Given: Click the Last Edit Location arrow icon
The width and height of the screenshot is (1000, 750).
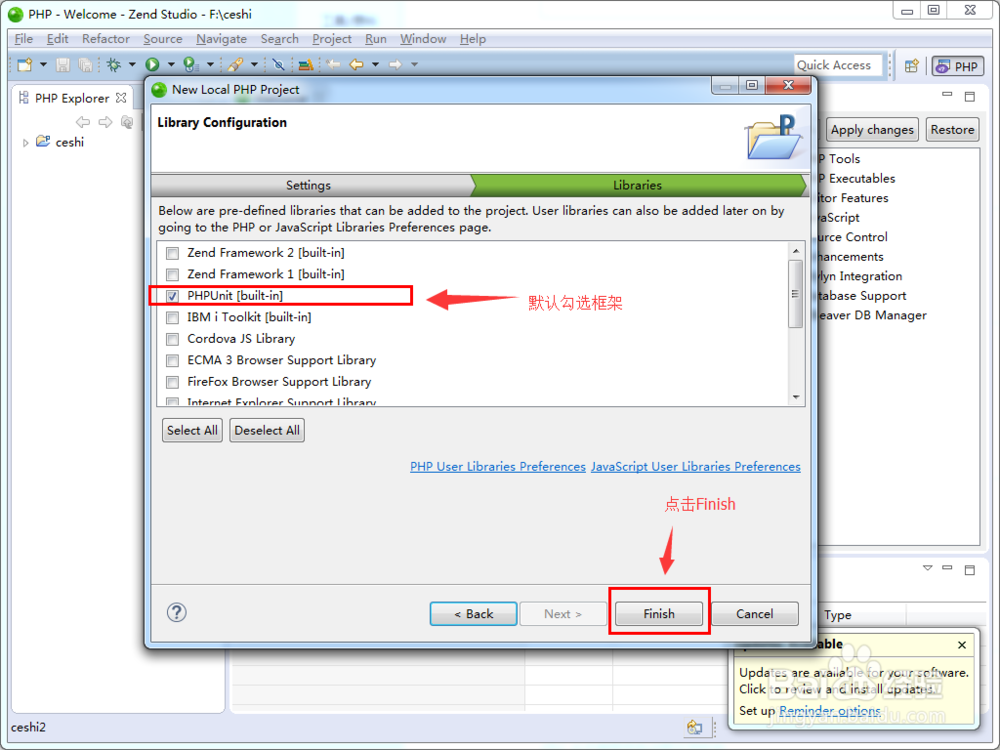Looking at the screenshot, I should 333,64.
